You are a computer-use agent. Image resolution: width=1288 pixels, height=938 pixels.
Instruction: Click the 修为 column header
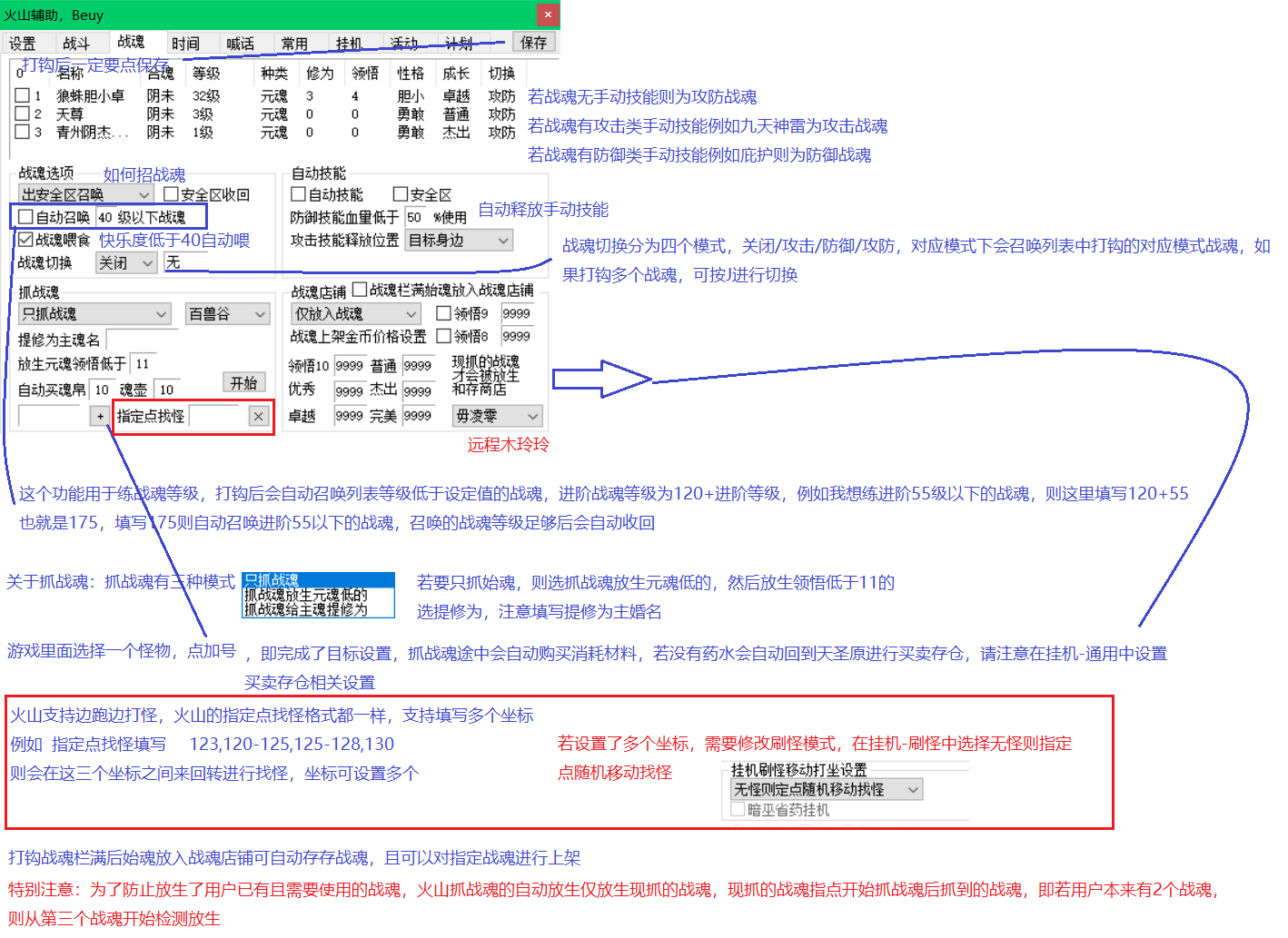tap(320, 74)
